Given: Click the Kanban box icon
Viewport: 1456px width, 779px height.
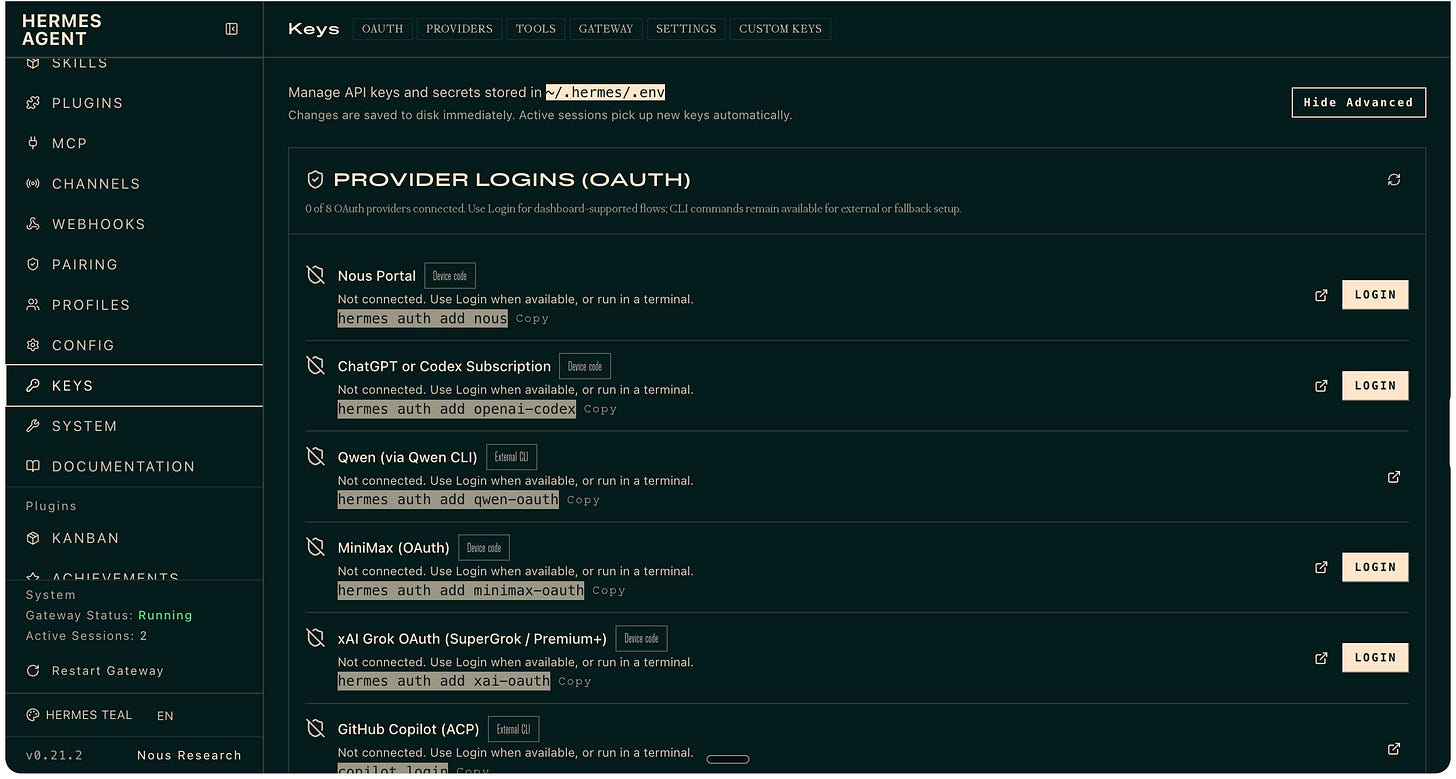Looking at the screenshot, I should pyautogui.click(x=33, y=538).
